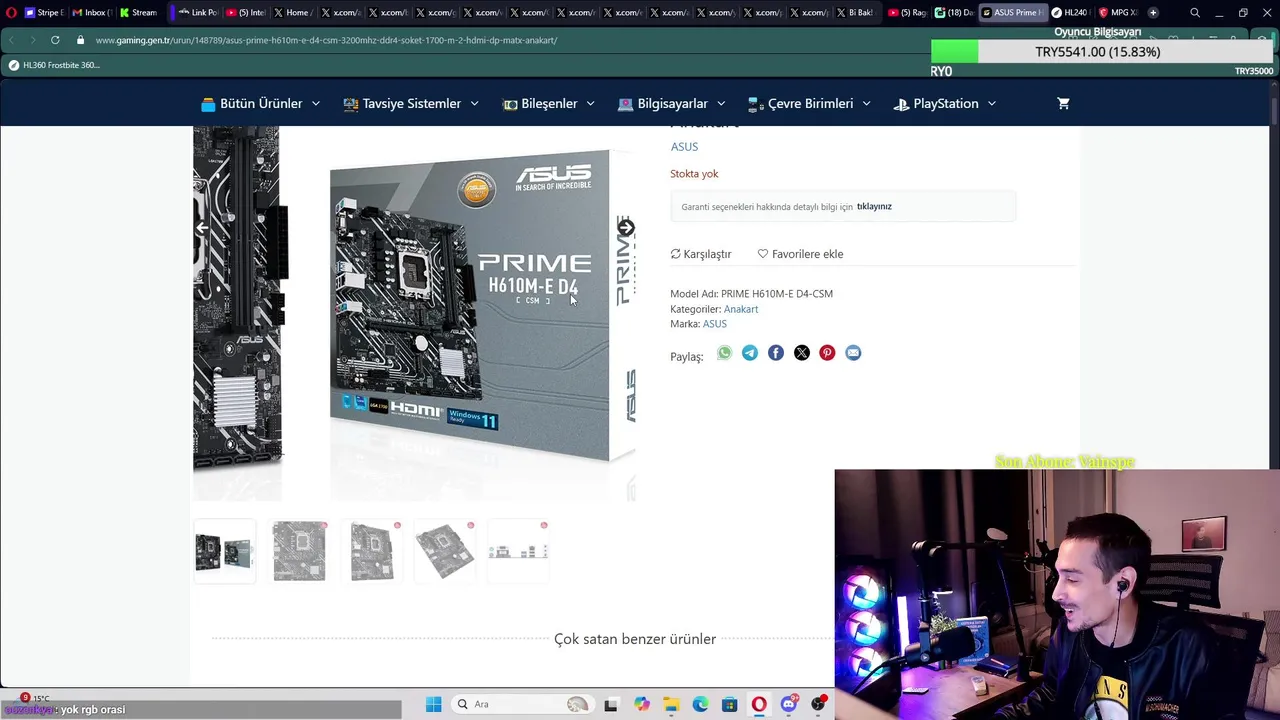1280x720 pixels.
Task: Select angled motherboard thumbnail
Action: pos(445,551)
